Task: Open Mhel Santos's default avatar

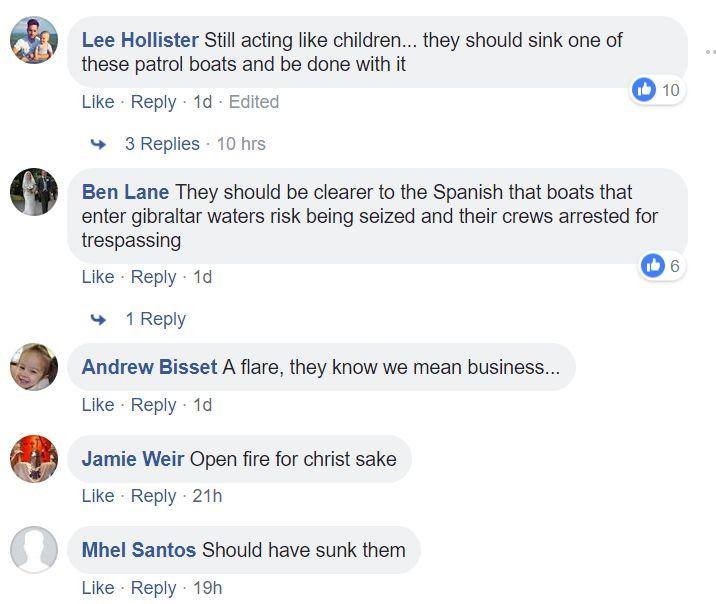Action: click(x=34, y=550)
